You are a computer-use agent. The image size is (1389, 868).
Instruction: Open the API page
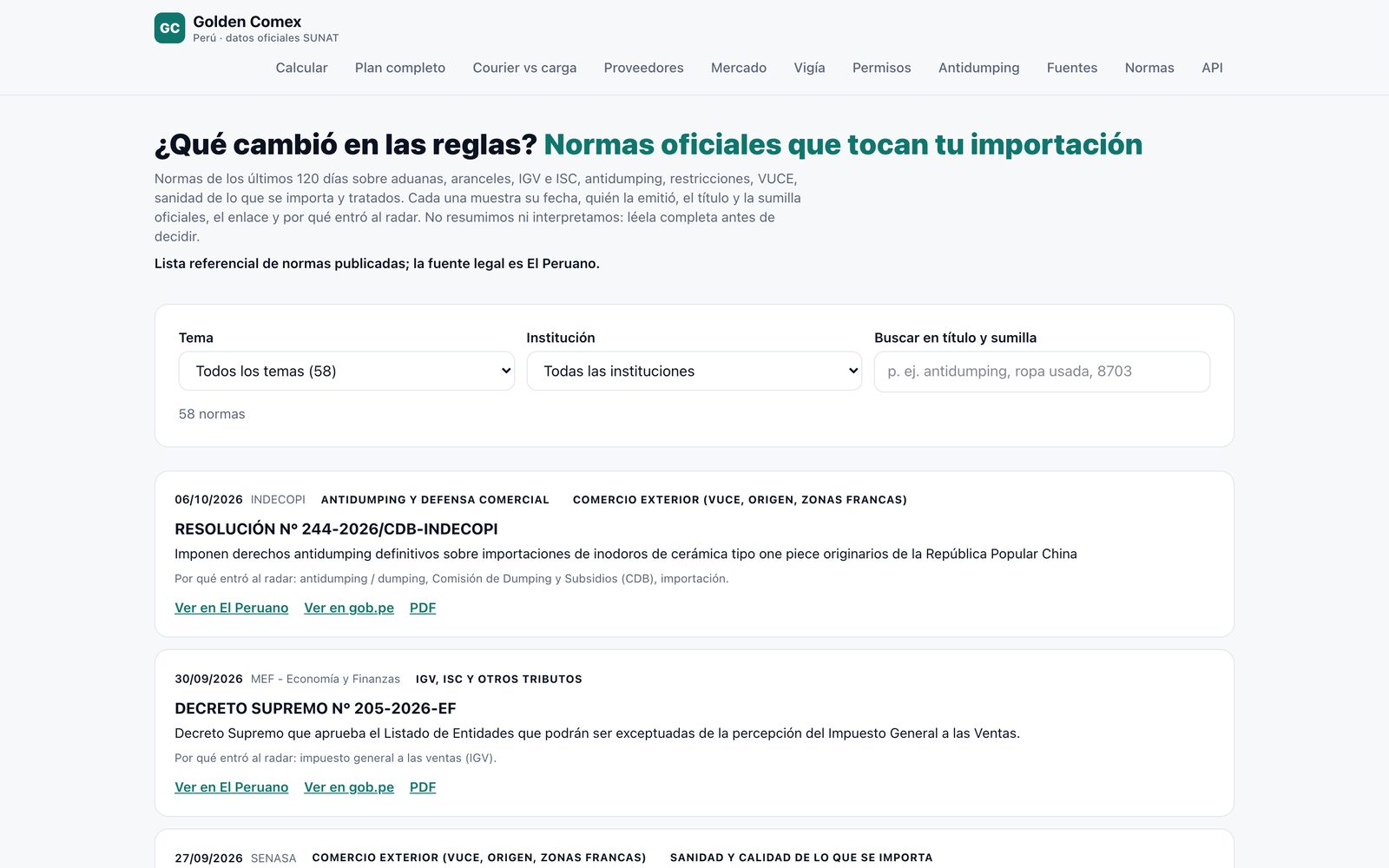1212,68
